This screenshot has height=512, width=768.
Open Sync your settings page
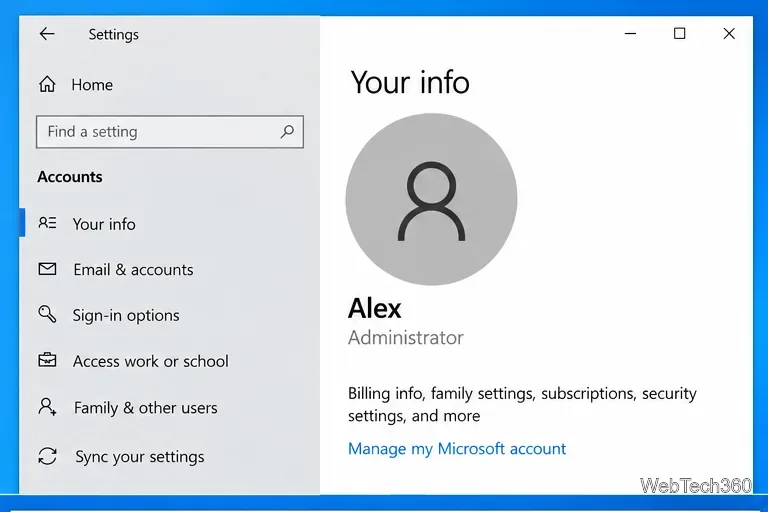pos(140,457)
